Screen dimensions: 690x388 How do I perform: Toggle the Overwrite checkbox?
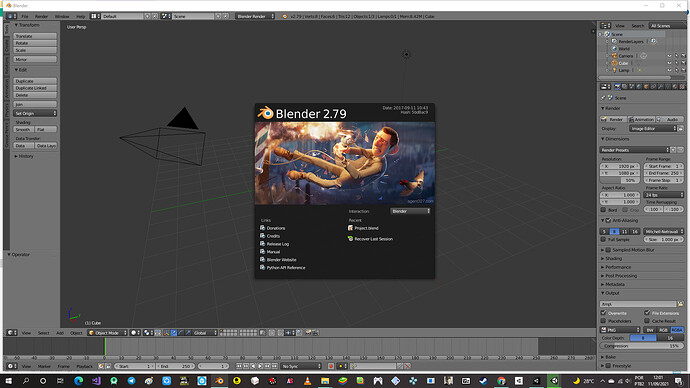(604, 313)
